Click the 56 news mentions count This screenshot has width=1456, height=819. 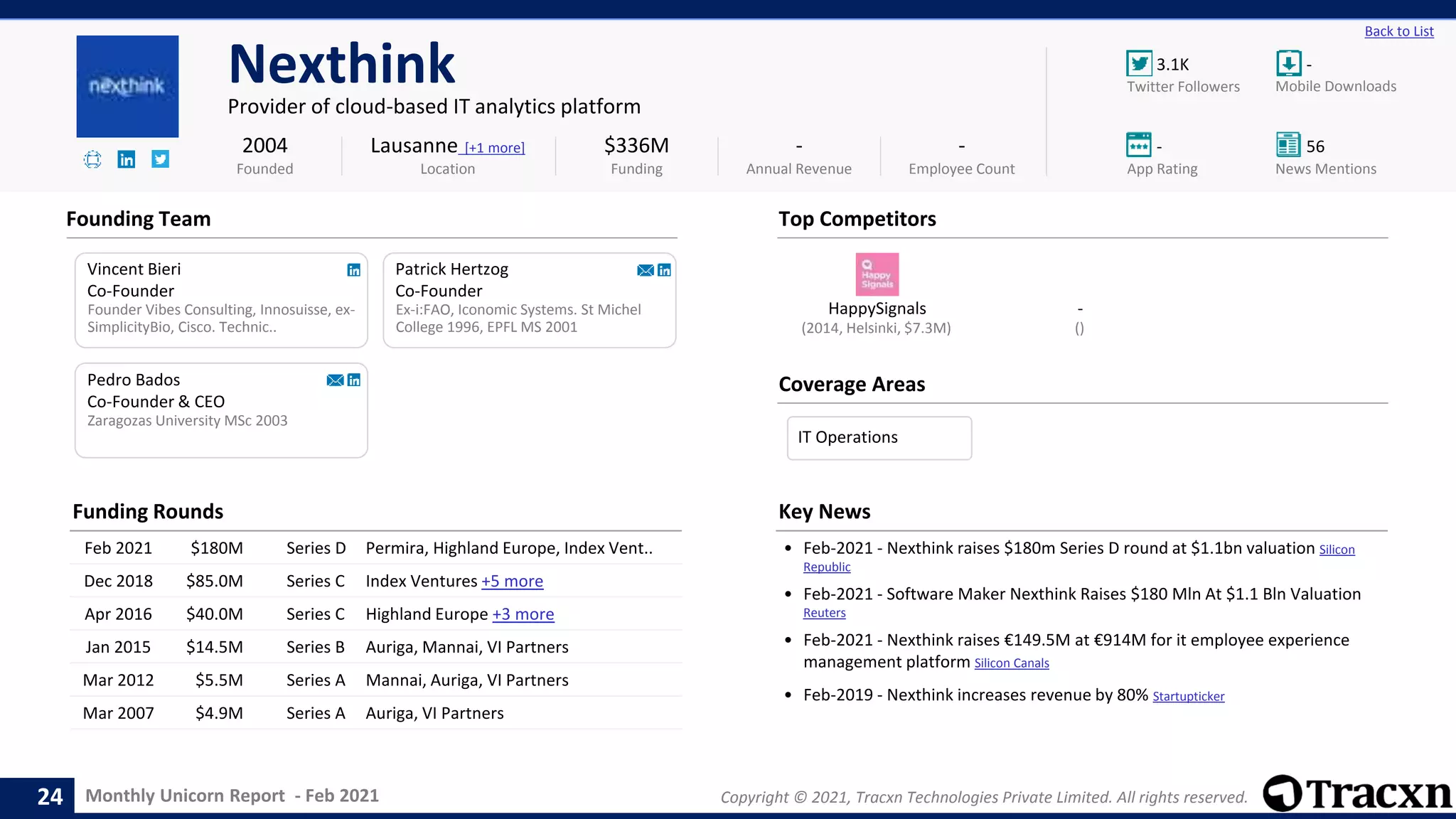tap(1315, 146)
